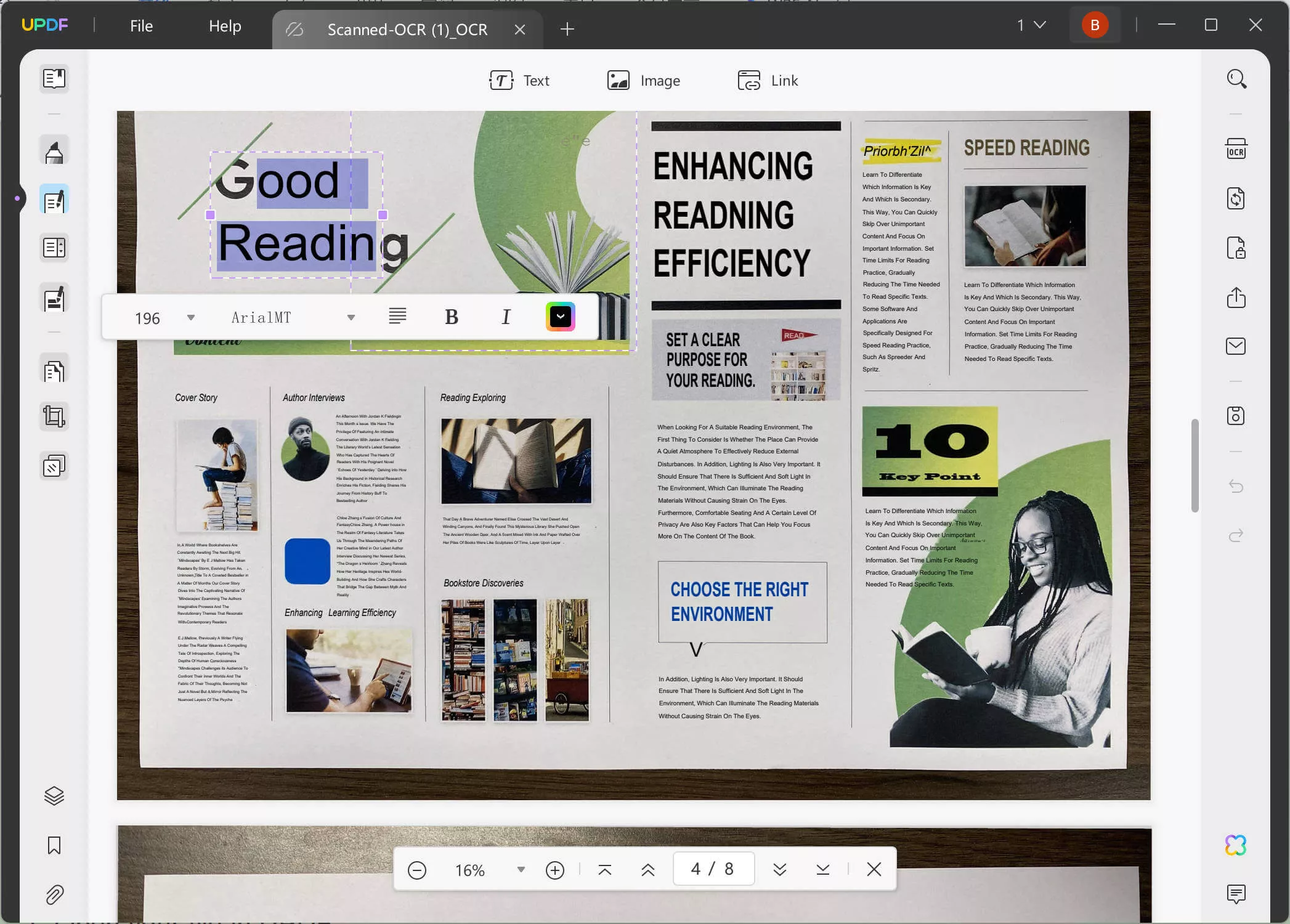This screenshot has height=924, width=1290.
Task: Open the Attachments paperclip icon
Action: [x=54, y=894]
